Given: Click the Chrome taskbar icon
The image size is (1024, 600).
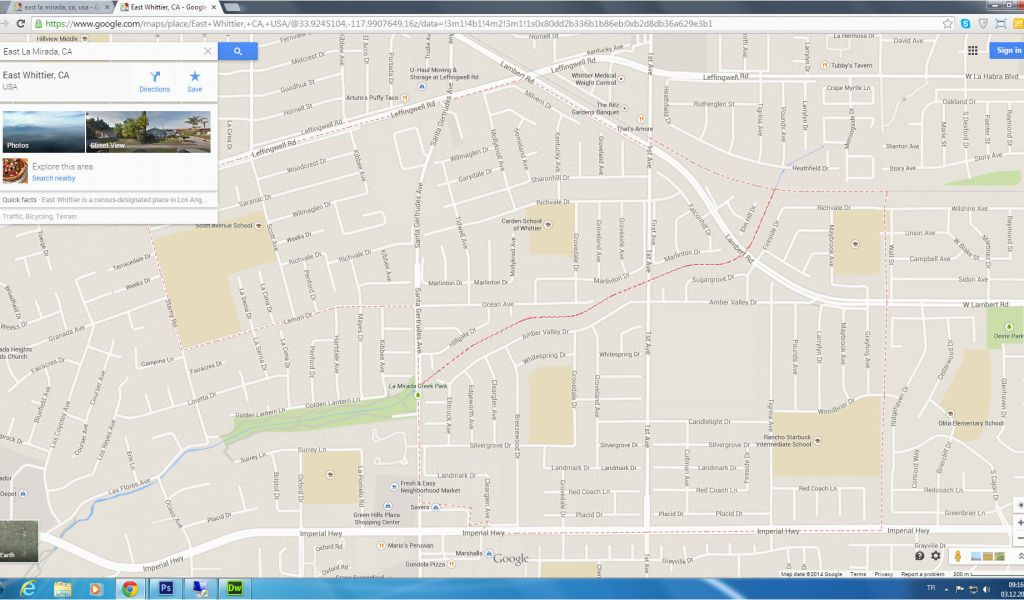Looking at the screenshot, I should click(x=130, y=588).
